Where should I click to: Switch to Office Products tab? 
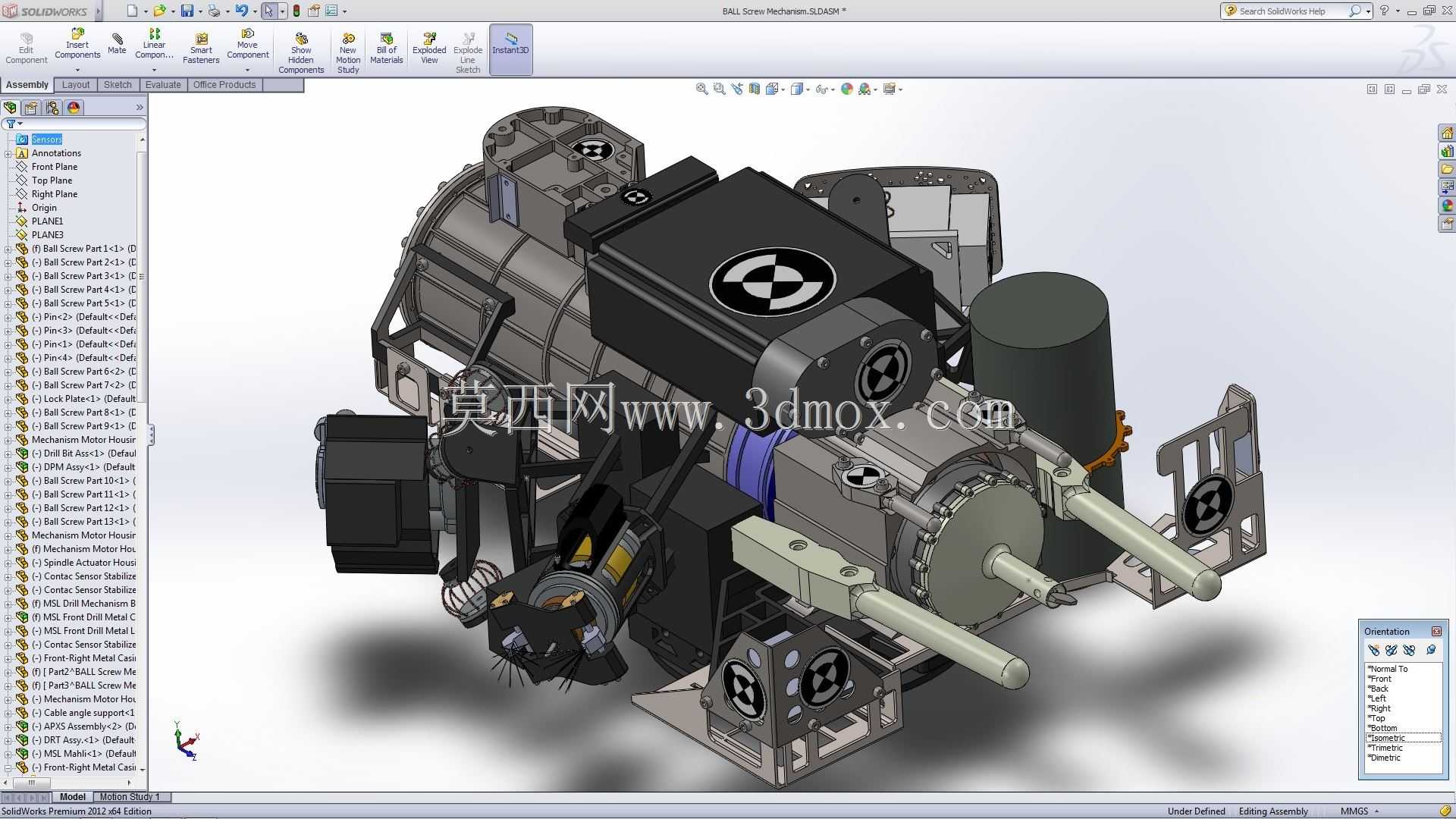tap(224, 85)
